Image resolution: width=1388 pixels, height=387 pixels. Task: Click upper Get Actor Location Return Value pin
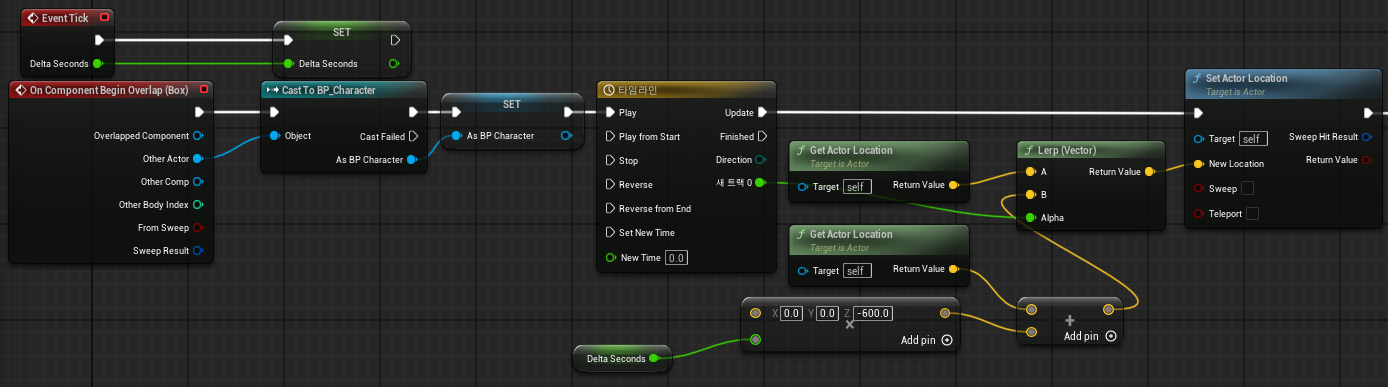point(954,185)
